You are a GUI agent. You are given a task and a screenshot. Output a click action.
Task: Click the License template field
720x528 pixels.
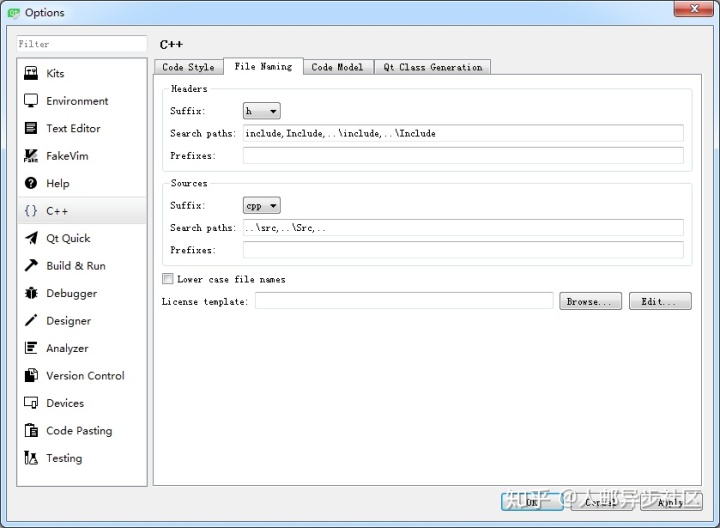tap(404, 301)
